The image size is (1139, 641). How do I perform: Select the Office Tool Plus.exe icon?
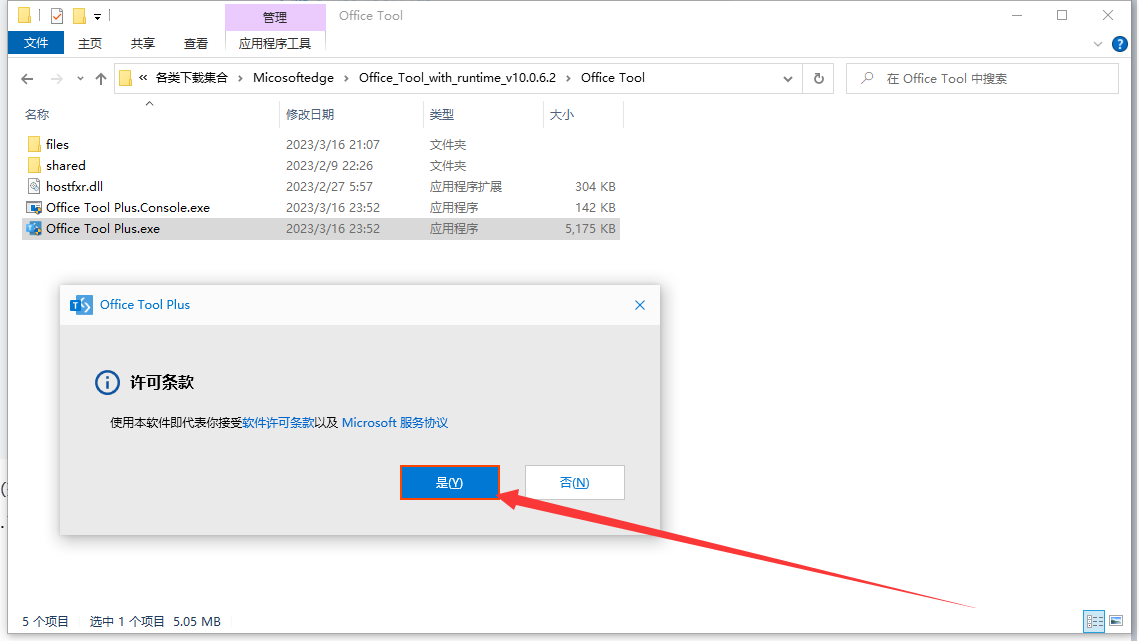pyautogui.click(x=33, y=229)
